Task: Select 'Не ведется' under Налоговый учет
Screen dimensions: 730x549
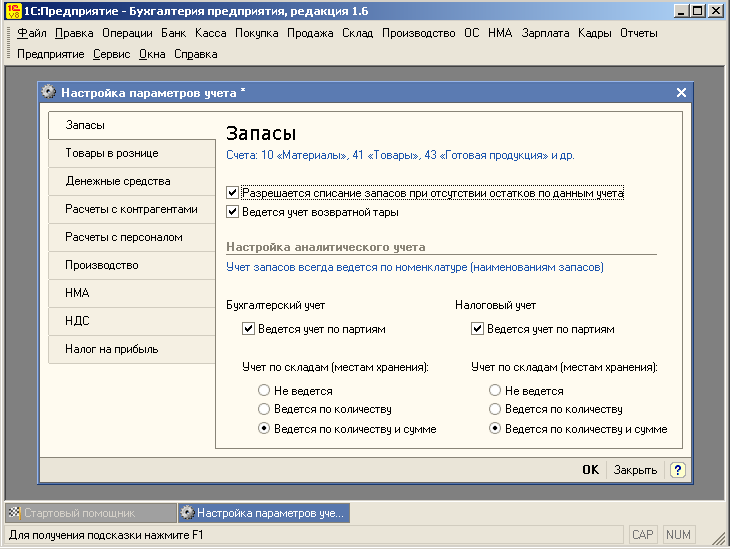Action: point(495,390)
